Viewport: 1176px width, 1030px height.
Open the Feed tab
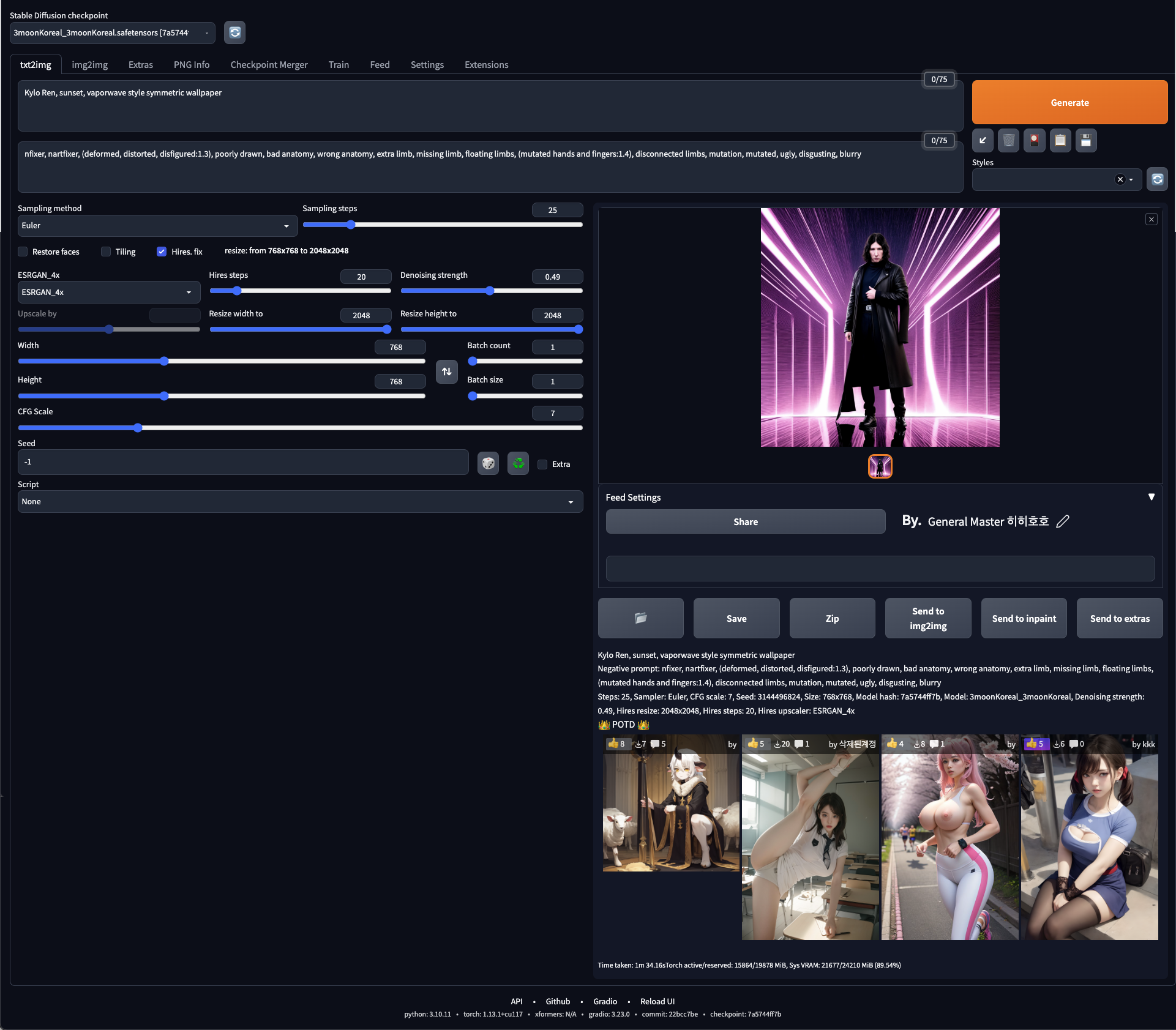(380, 65)
